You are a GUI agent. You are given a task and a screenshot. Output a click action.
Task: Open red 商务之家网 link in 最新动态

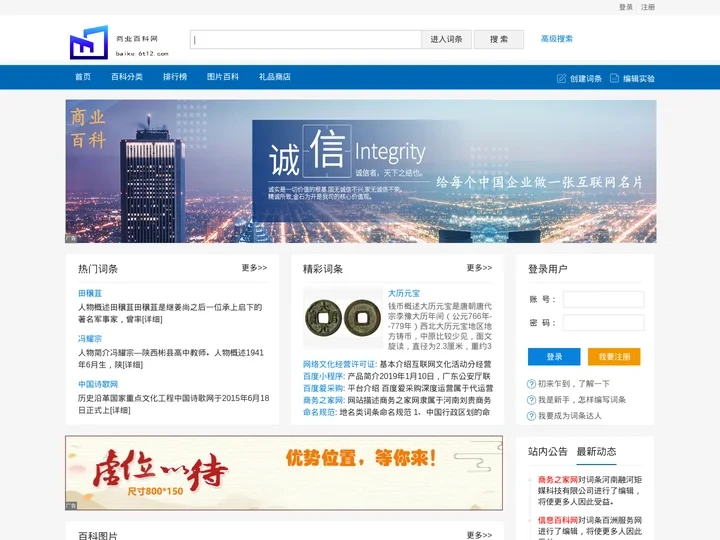(558, 479)
